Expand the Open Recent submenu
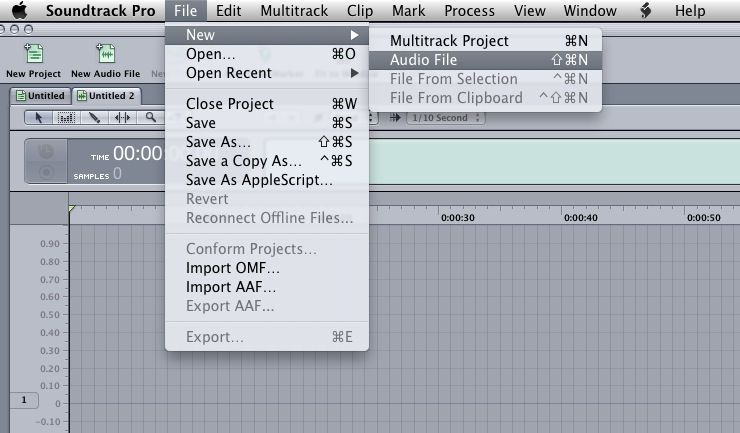Screen dimensions: 740x433 coord(267,73)
